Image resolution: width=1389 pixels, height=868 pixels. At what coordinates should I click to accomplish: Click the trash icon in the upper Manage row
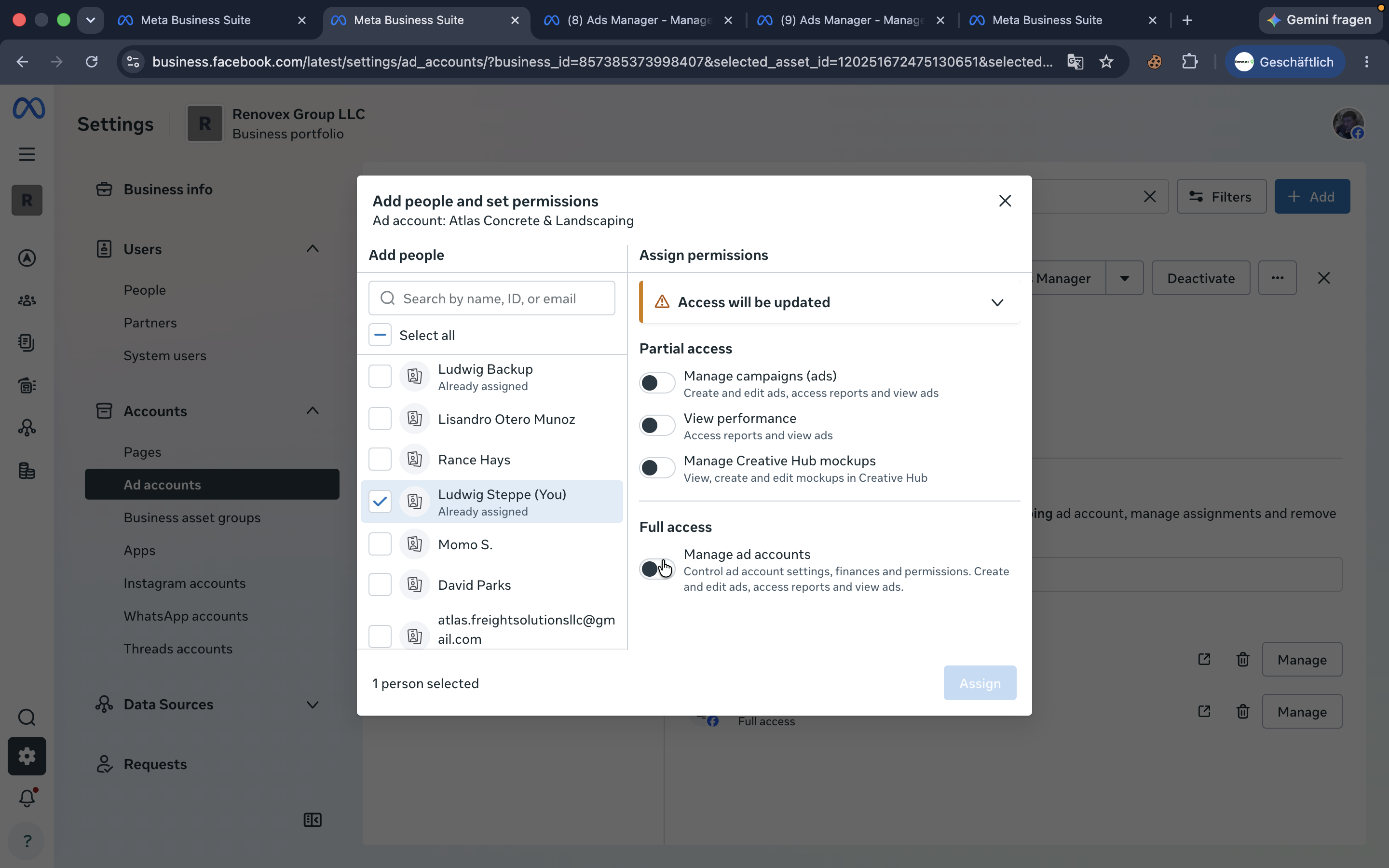pos(1243,660)
